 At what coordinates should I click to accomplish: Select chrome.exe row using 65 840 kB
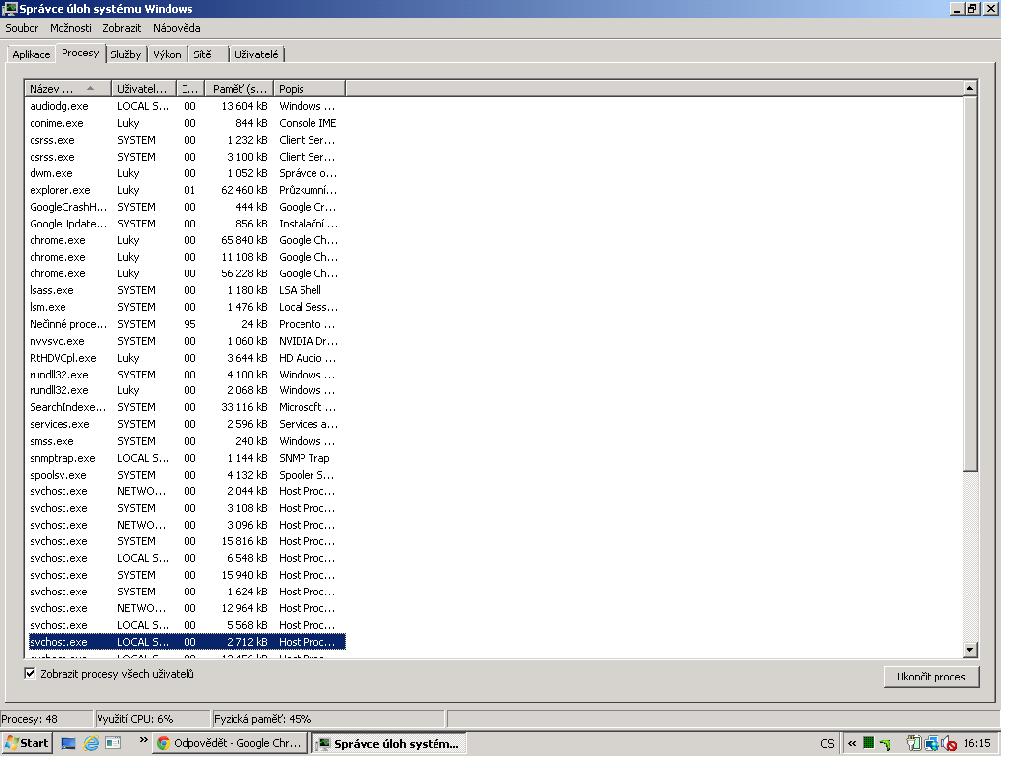[185, 240]
